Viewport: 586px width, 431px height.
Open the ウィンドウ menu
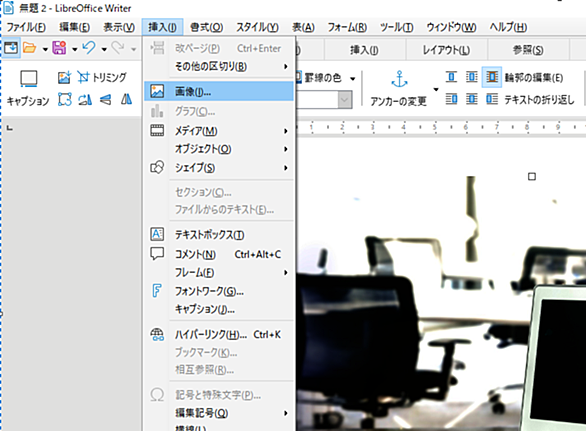point(451,27)
